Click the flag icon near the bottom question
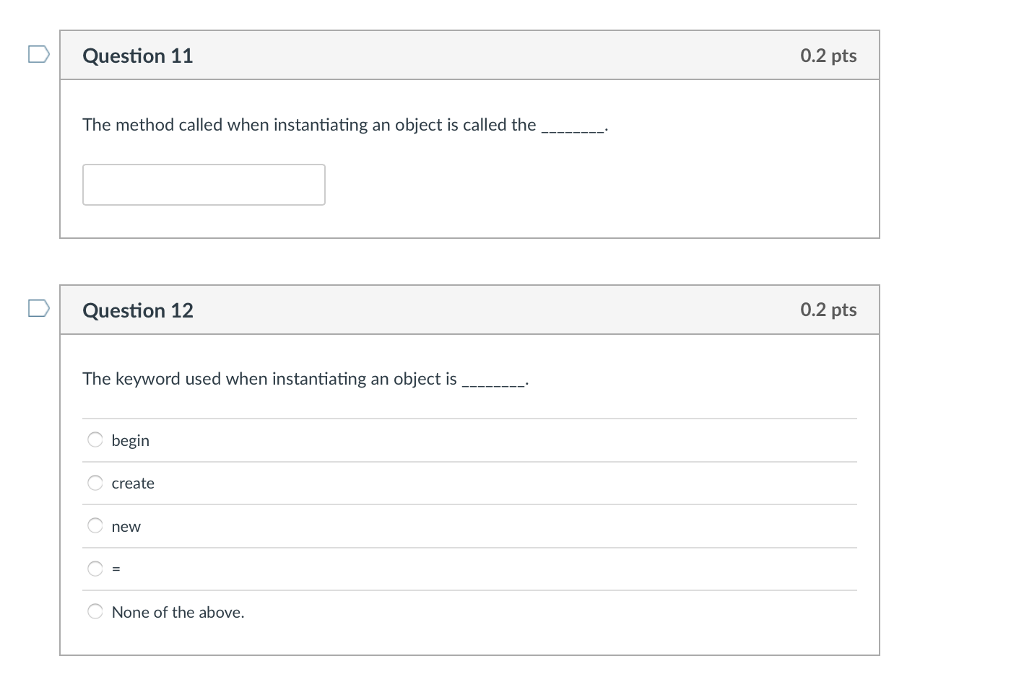The width and height of the screenshot is (1024, 687). point(37,310)
